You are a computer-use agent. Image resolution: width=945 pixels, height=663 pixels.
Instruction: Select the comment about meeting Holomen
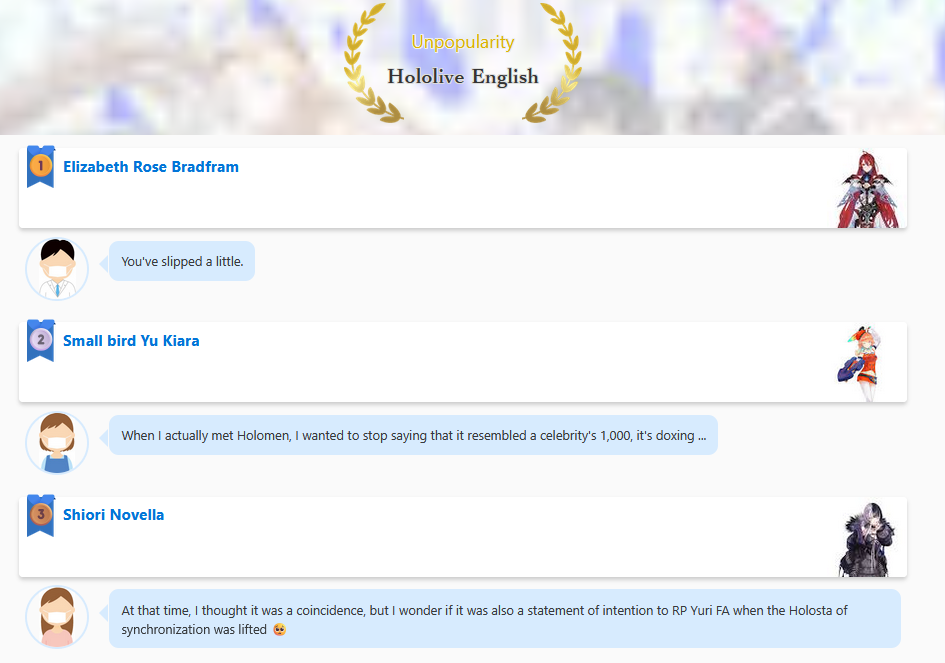pos(413,435)
